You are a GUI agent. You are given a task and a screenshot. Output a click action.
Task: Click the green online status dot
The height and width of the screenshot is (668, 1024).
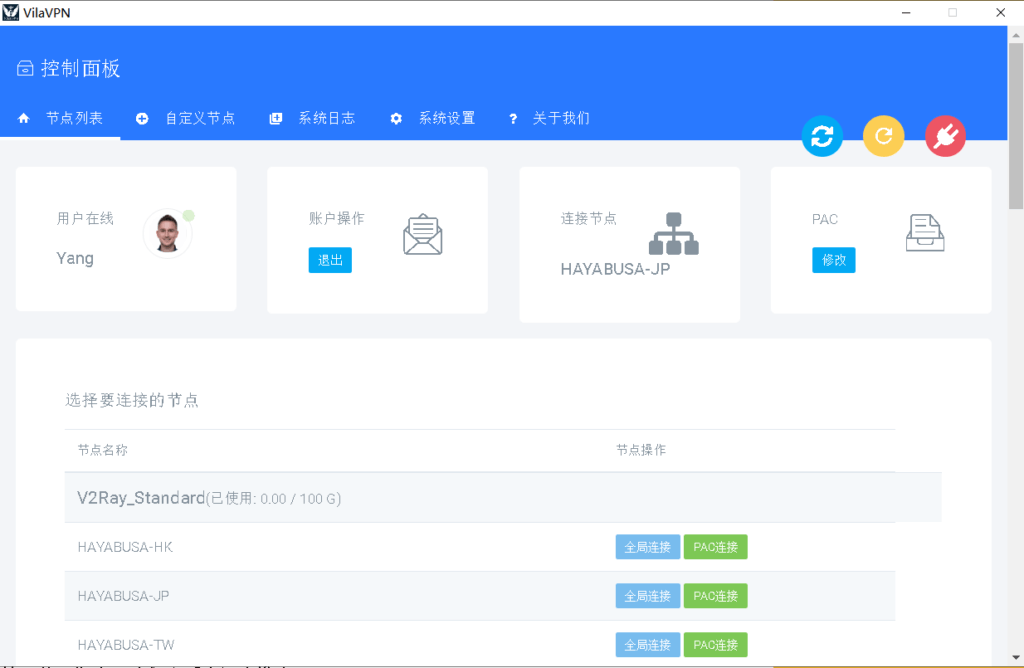coord(189,215)
